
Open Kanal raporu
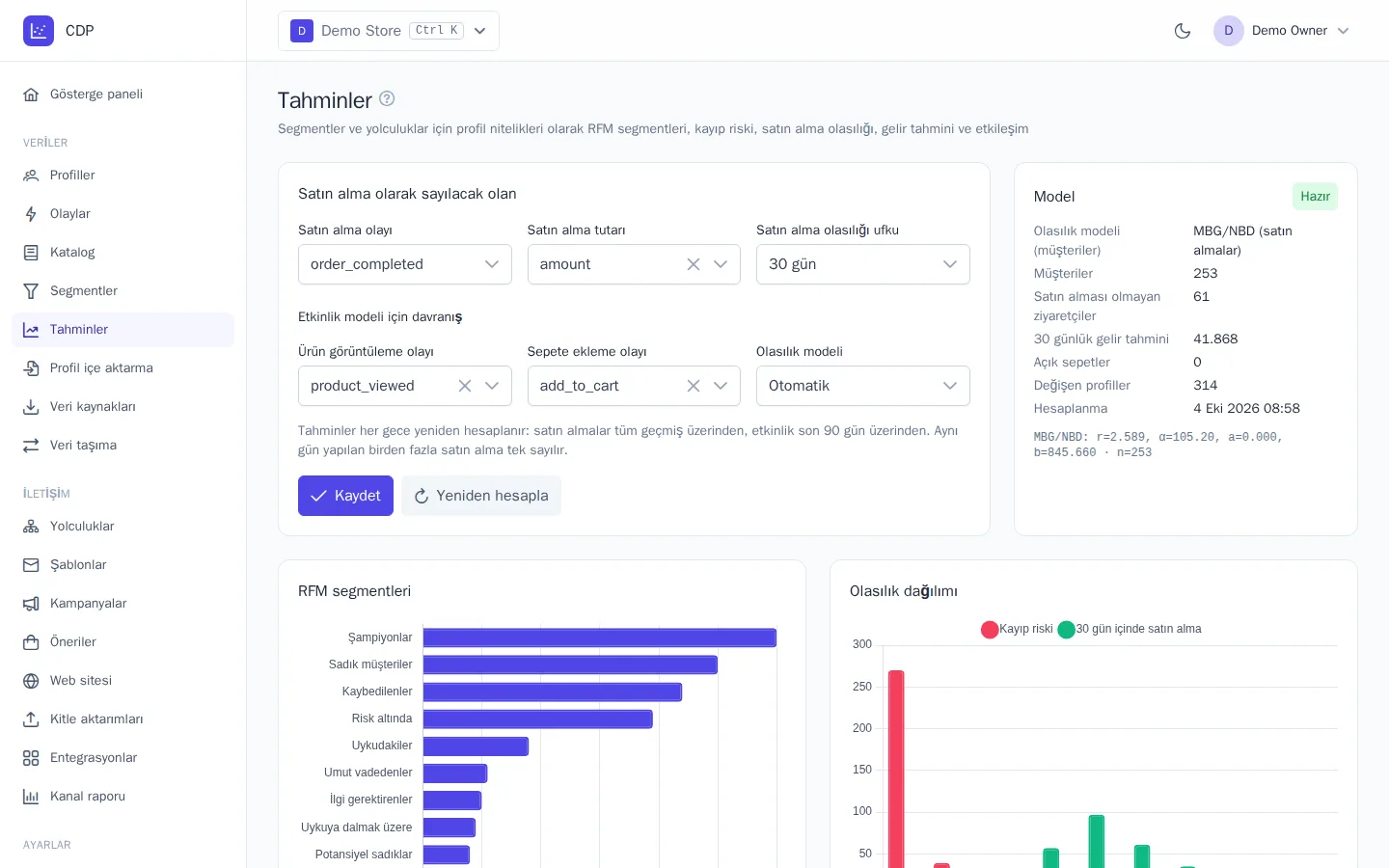tap(123, 797)
